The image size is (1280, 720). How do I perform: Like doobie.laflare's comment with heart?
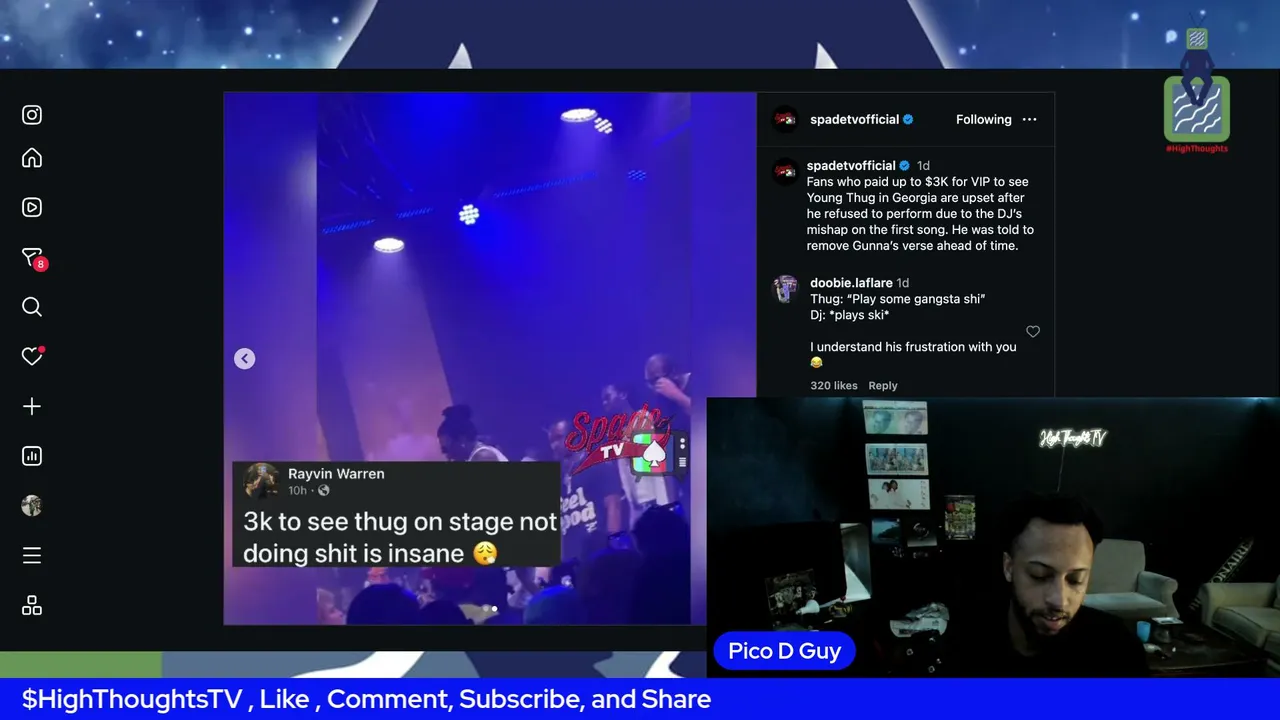1033,331
